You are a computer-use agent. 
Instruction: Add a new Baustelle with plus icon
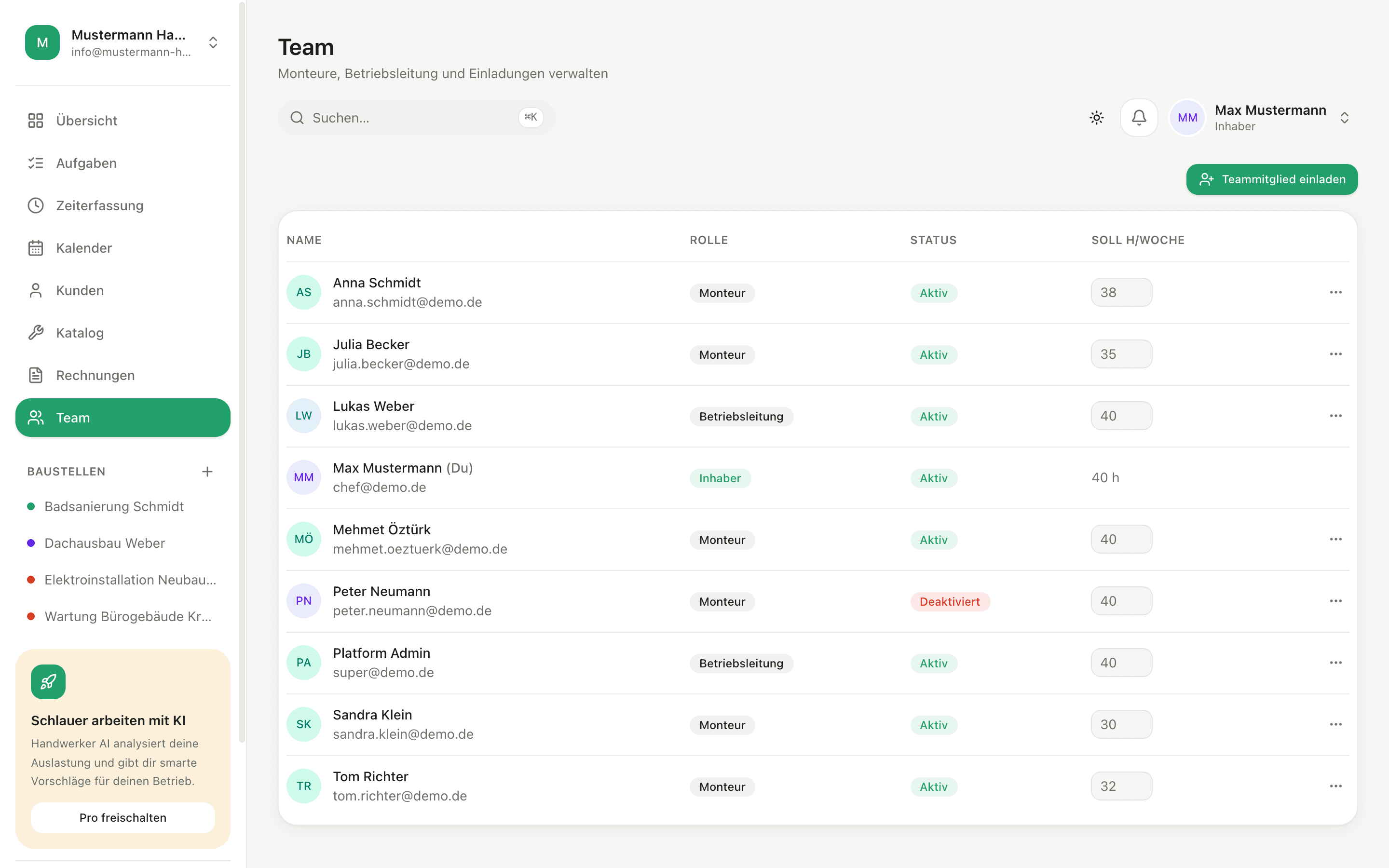(207, 471)
